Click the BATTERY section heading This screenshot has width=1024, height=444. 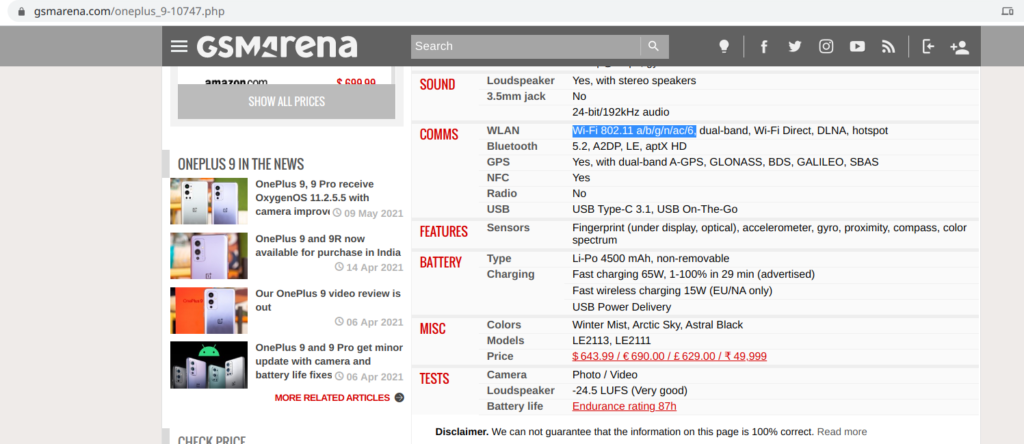point(441,262)
